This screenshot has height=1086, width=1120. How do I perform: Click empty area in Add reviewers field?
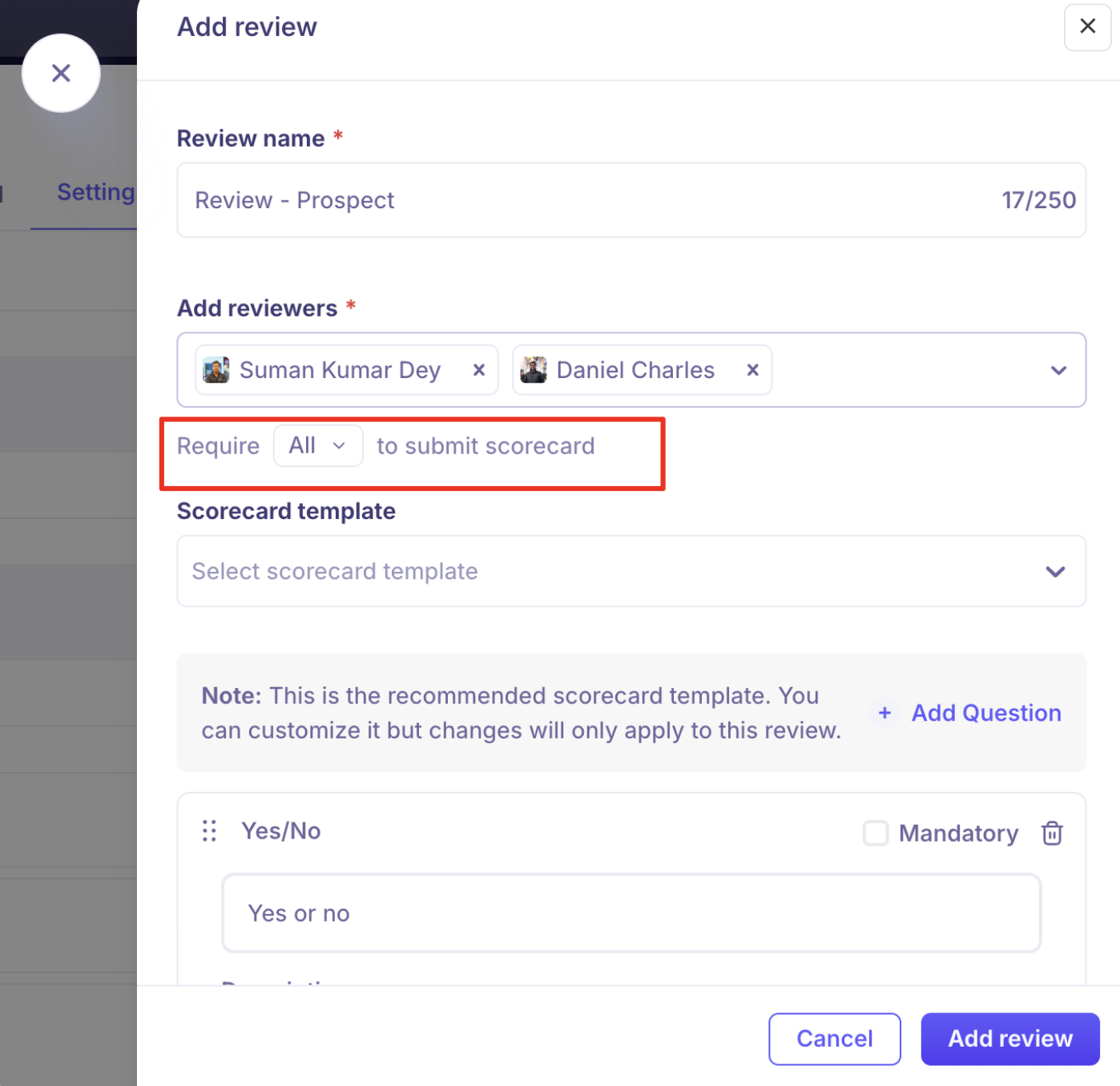[x=905, y=370]
